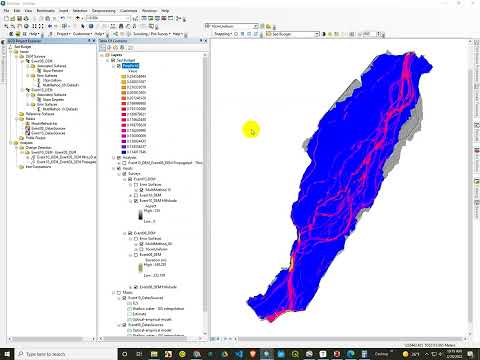Click the Event10_DEM Hillshade grayscale ramp
Viewport: 480px width, 360px height.
pyautogui.click(x=141, y=215)
